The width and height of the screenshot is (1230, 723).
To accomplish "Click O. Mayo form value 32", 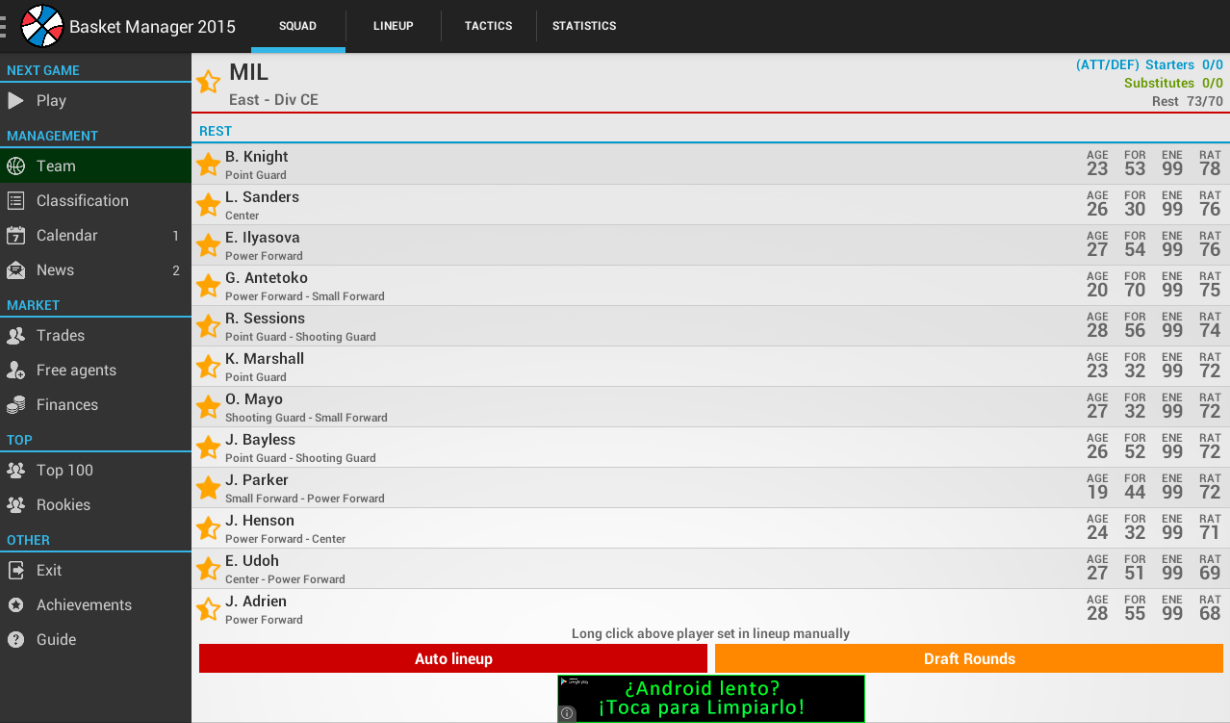I will point(1135,412).
